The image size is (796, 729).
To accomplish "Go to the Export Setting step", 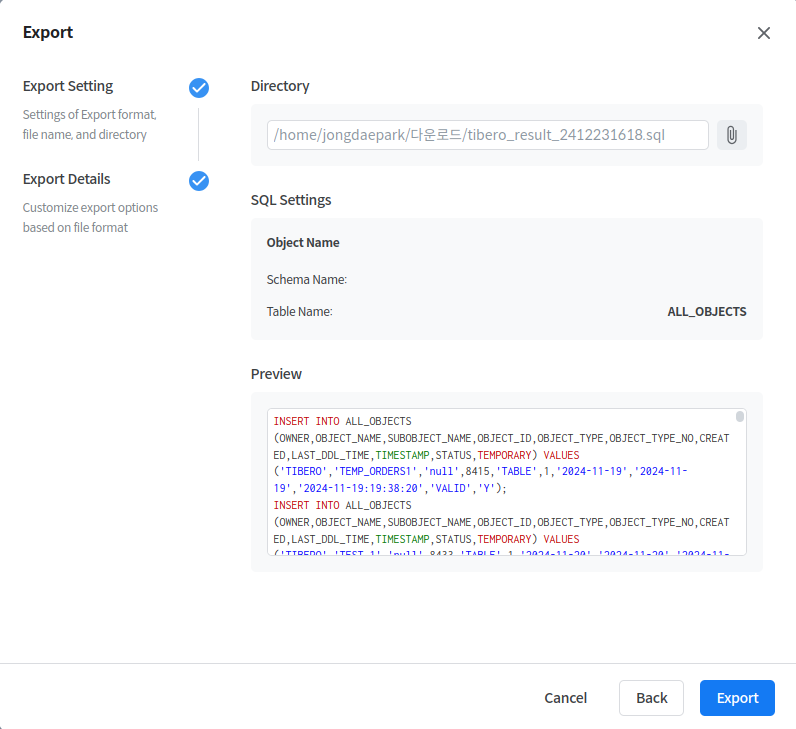I will pos(68,86).
